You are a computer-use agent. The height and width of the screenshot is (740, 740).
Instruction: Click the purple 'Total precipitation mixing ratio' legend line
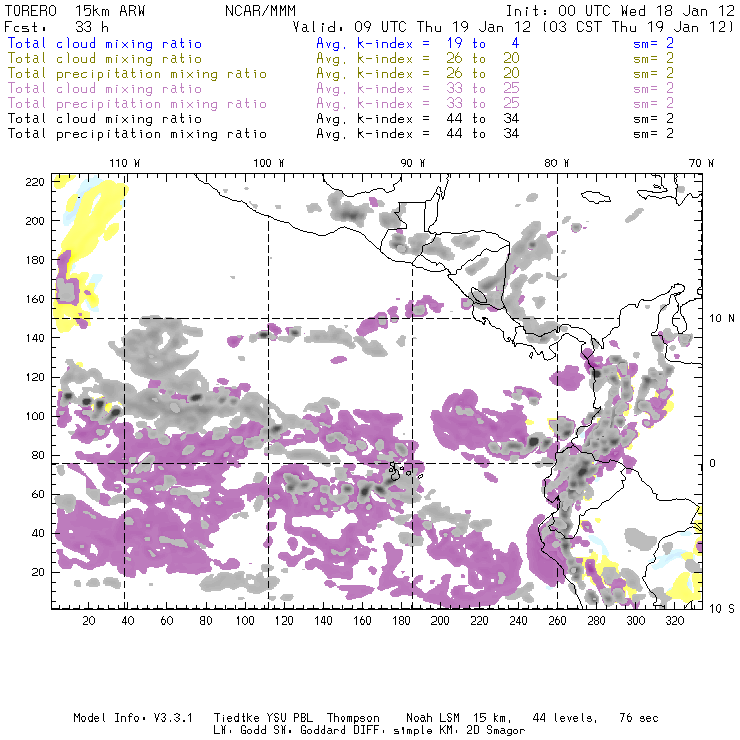(x=137, y=104)
